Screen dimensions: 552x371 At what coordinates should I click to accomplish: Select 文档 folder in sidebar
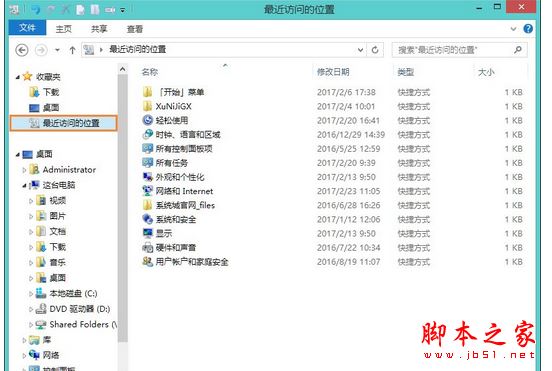pyautogui.click(x=57, y=232)
